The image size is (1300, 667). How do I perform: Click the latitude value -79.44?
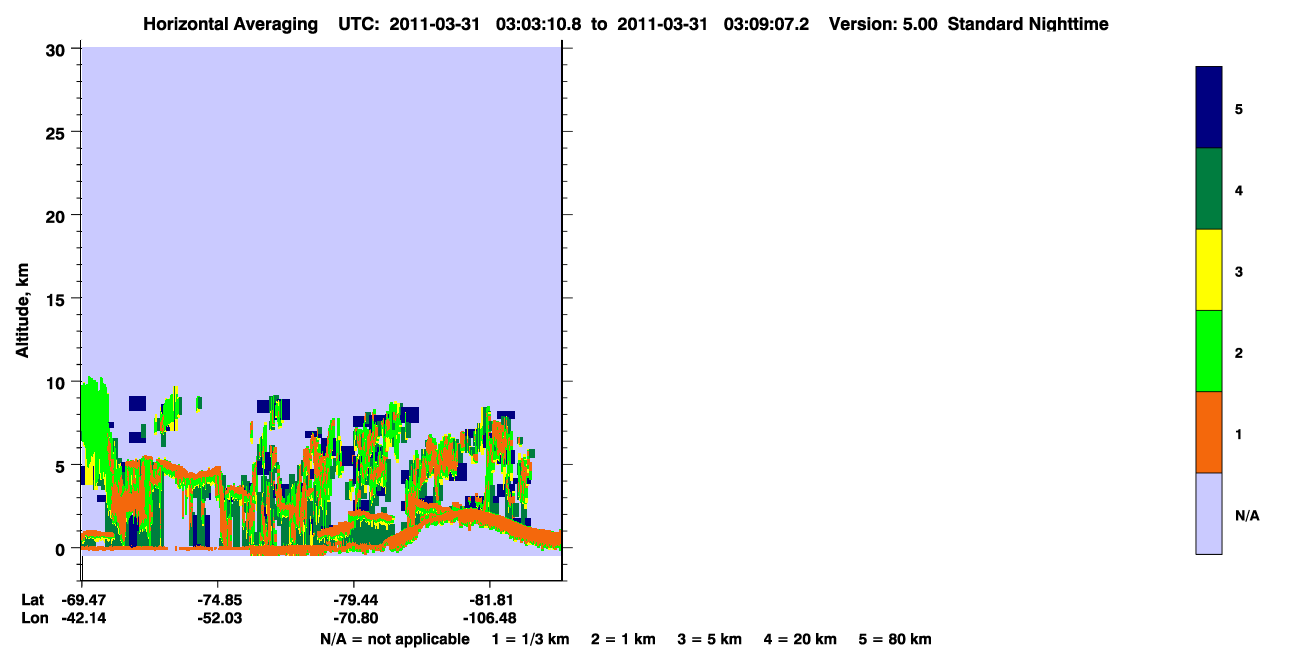click(x=354, y=600)
